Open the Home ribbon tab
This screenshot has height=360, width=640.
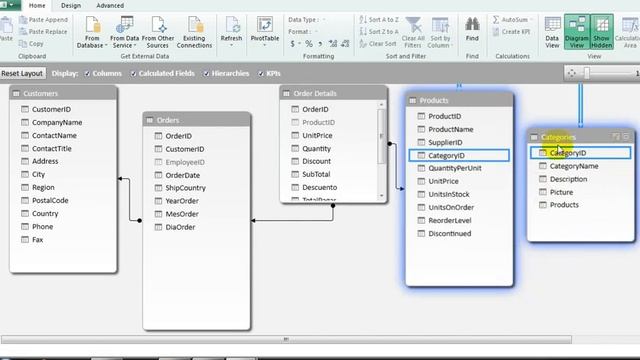pyautogui.click(x=37, y=6)
